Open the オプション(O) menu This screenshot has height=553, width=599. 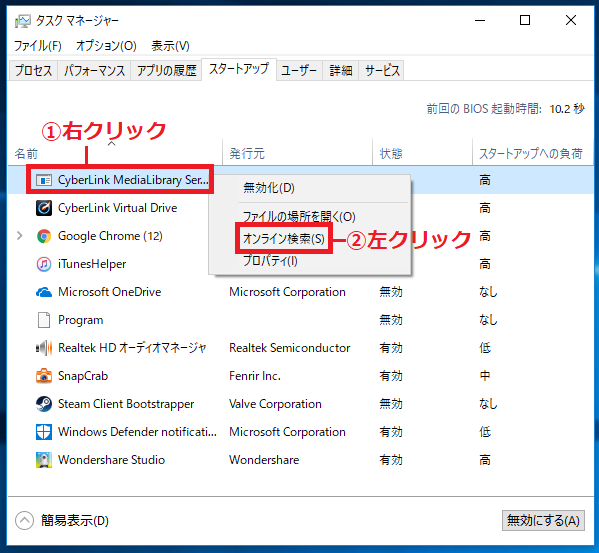[106, 46]
